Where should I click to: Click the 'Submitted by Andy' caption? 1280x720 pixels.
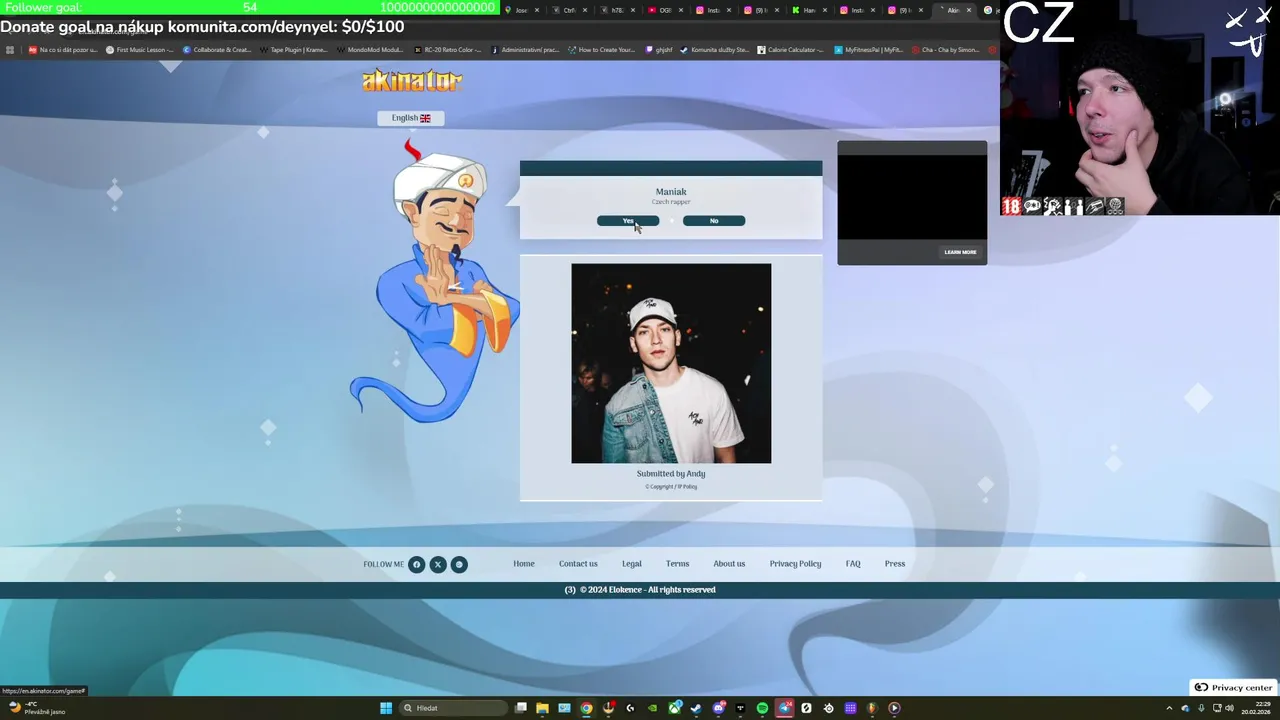(x=671, y=474)
